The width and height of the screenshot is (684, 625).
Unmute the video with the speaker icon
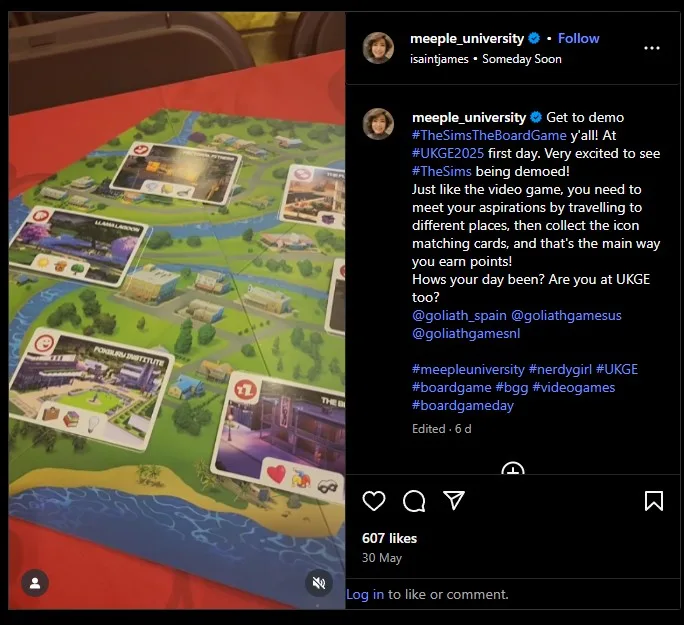319,583
